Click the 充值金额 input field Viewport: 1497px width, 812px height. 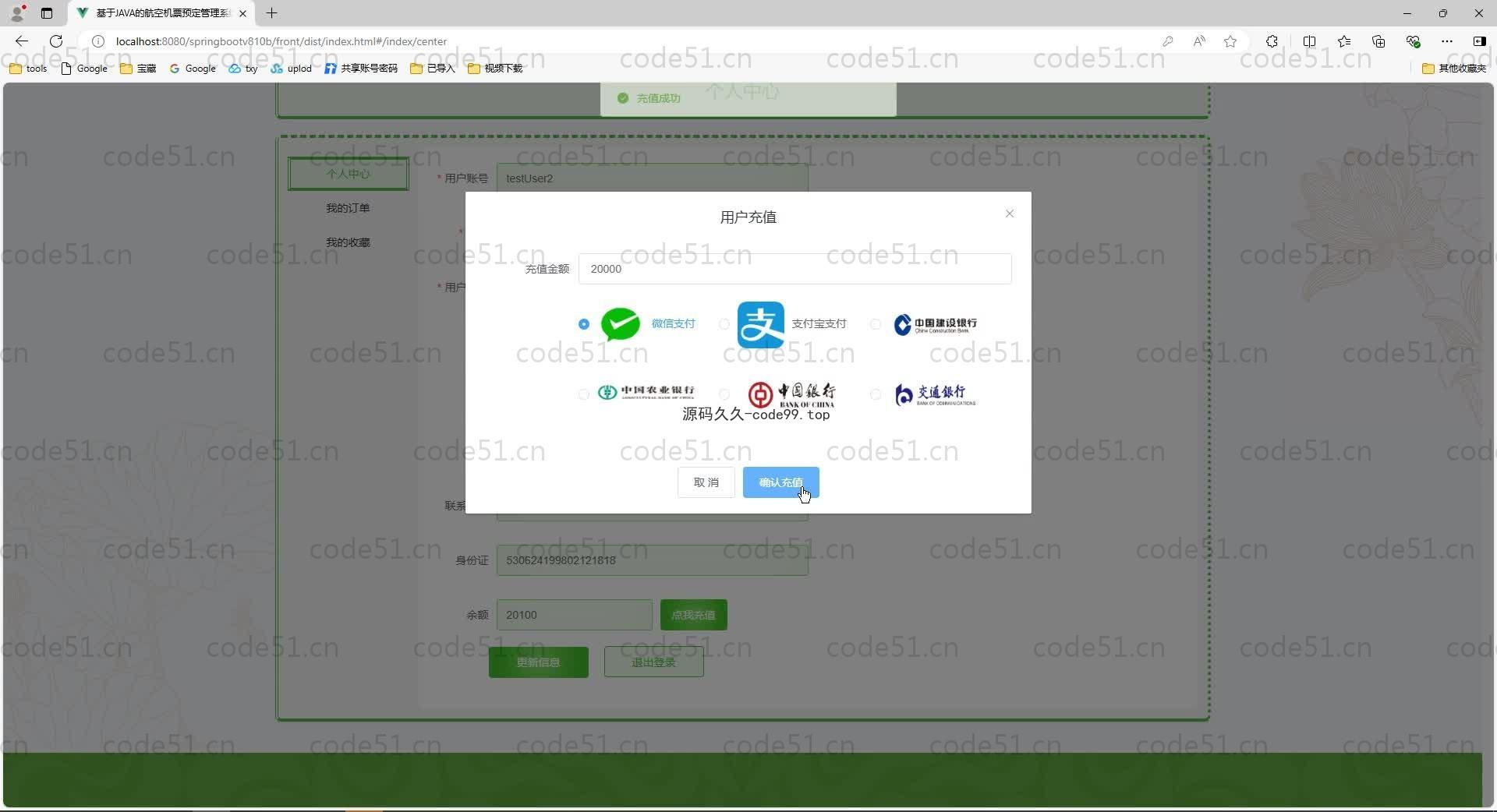795,269
